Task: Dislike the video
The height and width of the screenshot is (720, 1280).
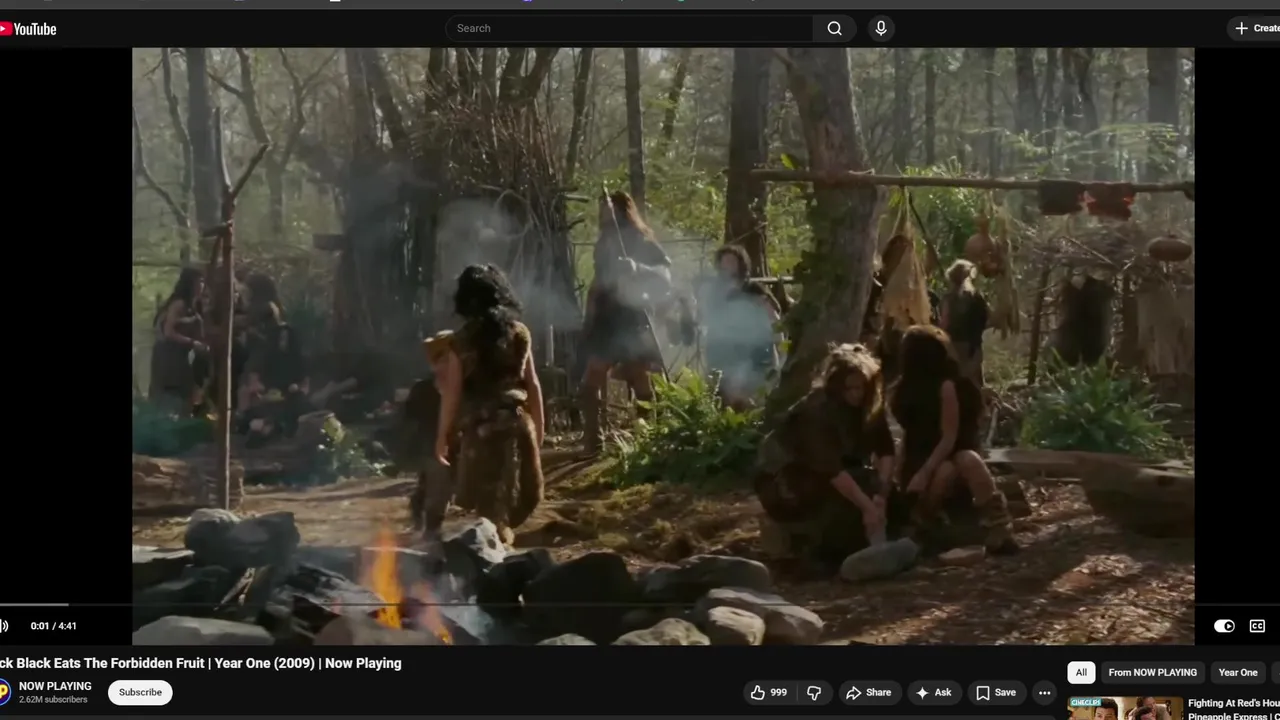Action: click(x=814, y=692)
